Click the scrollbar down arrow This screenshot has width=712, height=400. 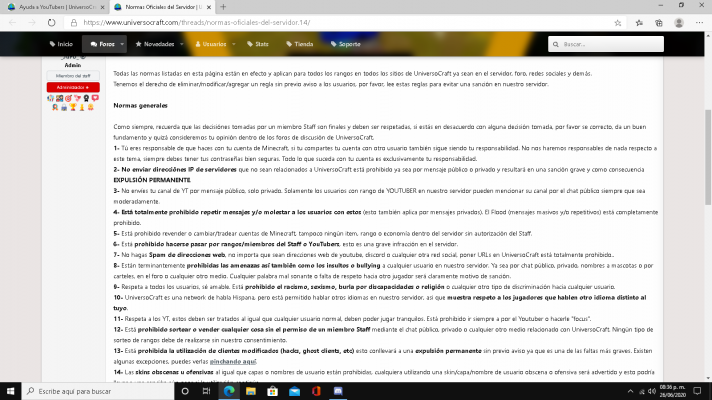(x=708, y=378)
